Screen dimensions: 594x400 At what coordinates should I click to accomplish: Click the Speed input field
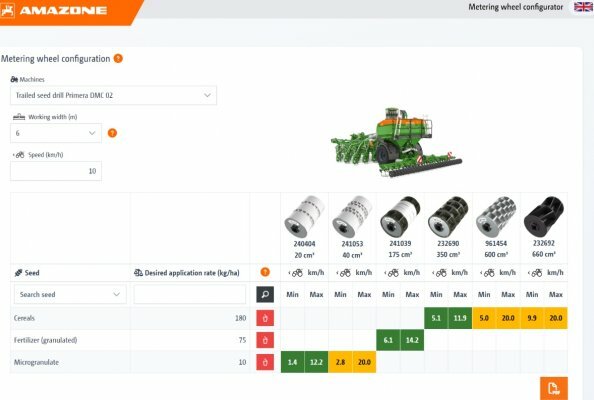click(56, 171)
